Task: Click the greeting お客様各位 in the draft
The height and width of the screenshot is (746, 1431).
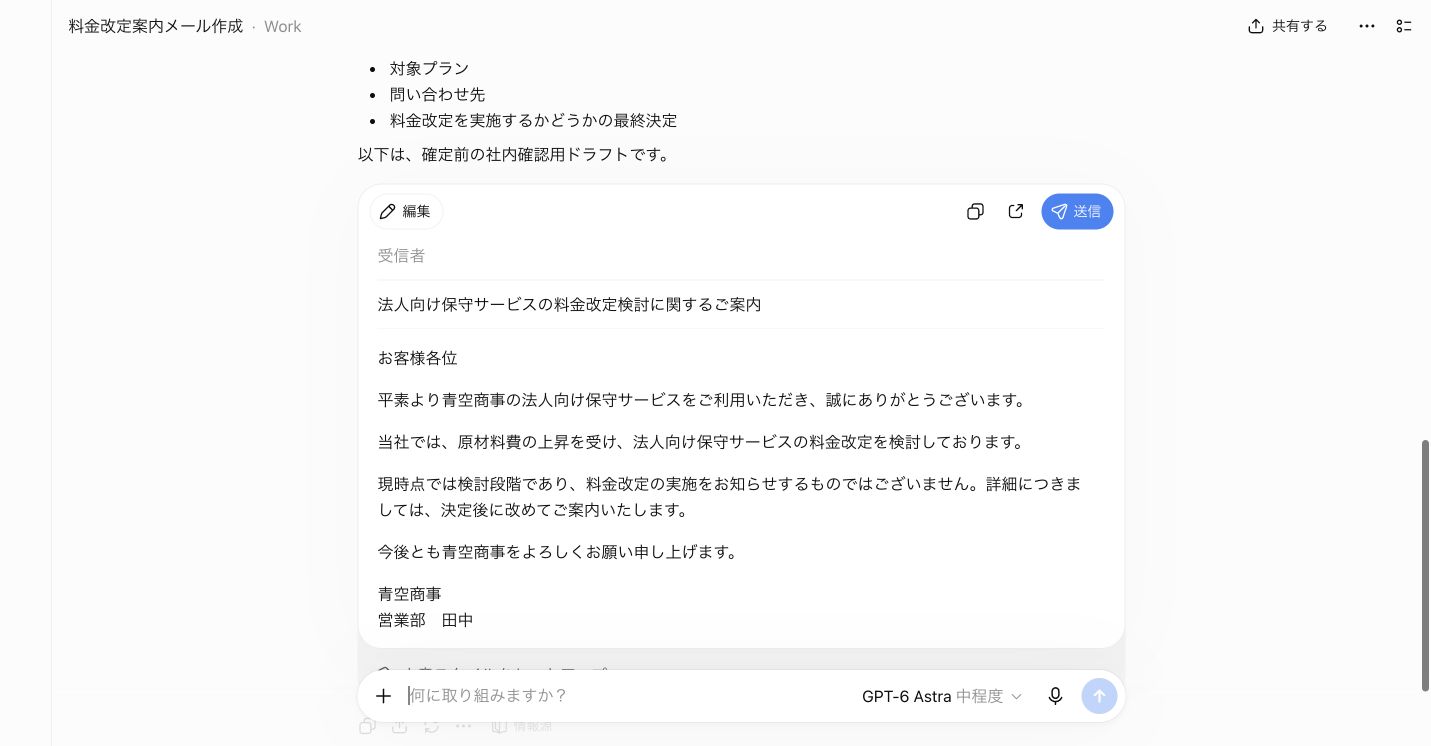Action: tap(418, 358)
